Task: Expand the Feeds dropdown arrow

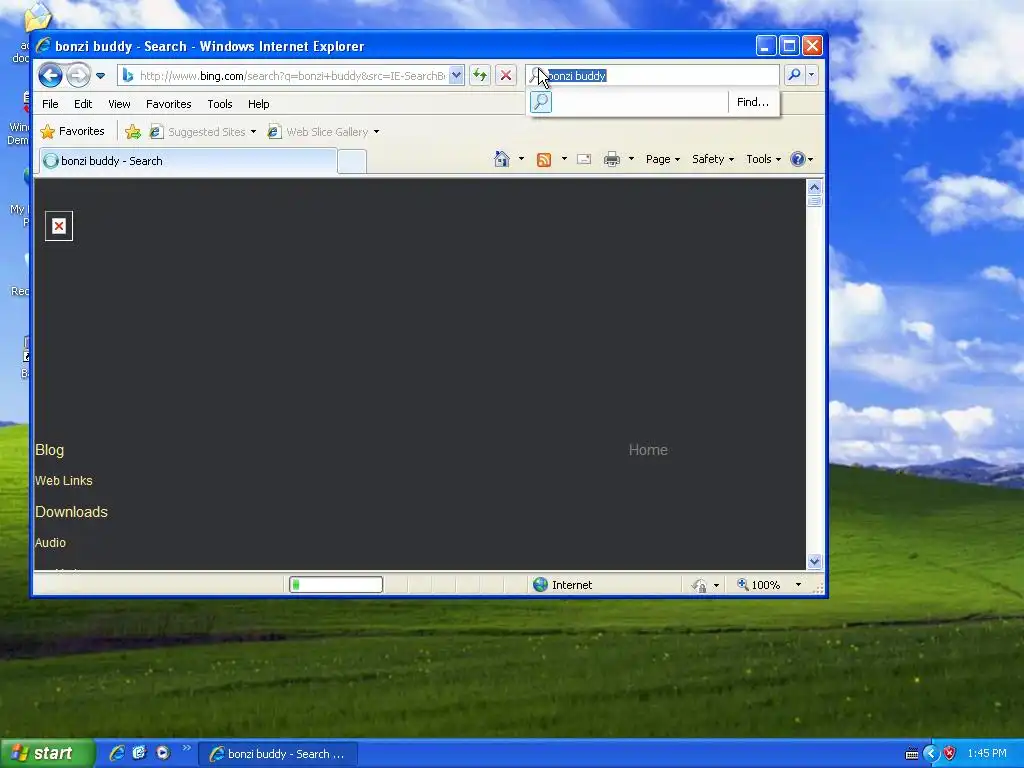Action: point(564,159)
